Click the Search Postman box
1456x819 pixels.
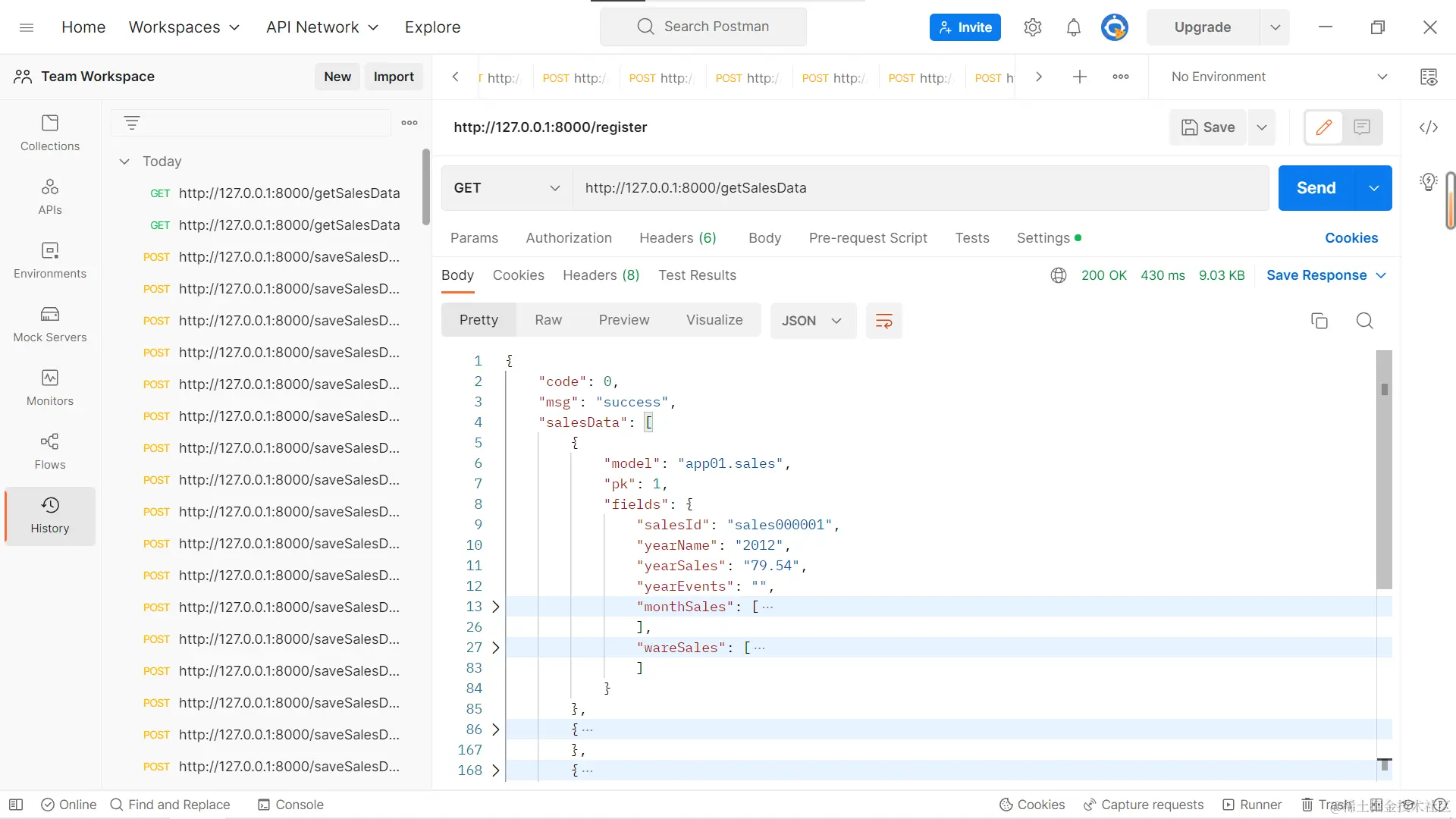pyautogui.click(x=703, y=27)
